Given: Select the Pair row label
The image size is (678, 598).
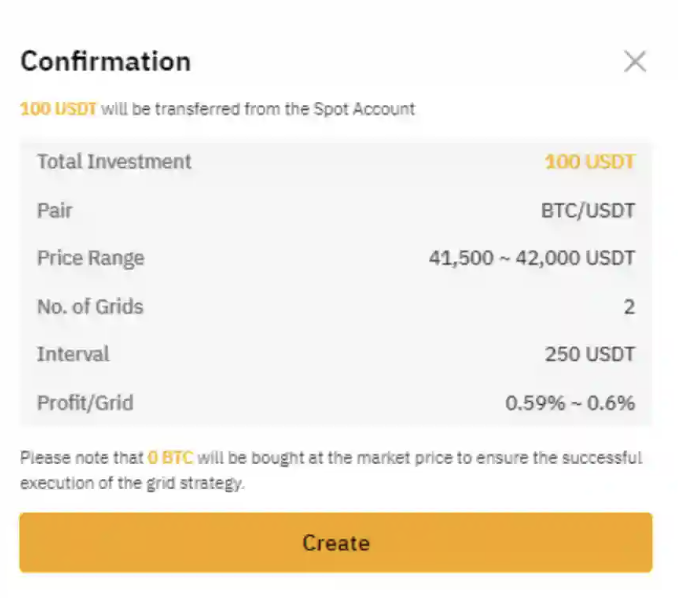Looking at the screenshot, I should coord(55,210).
